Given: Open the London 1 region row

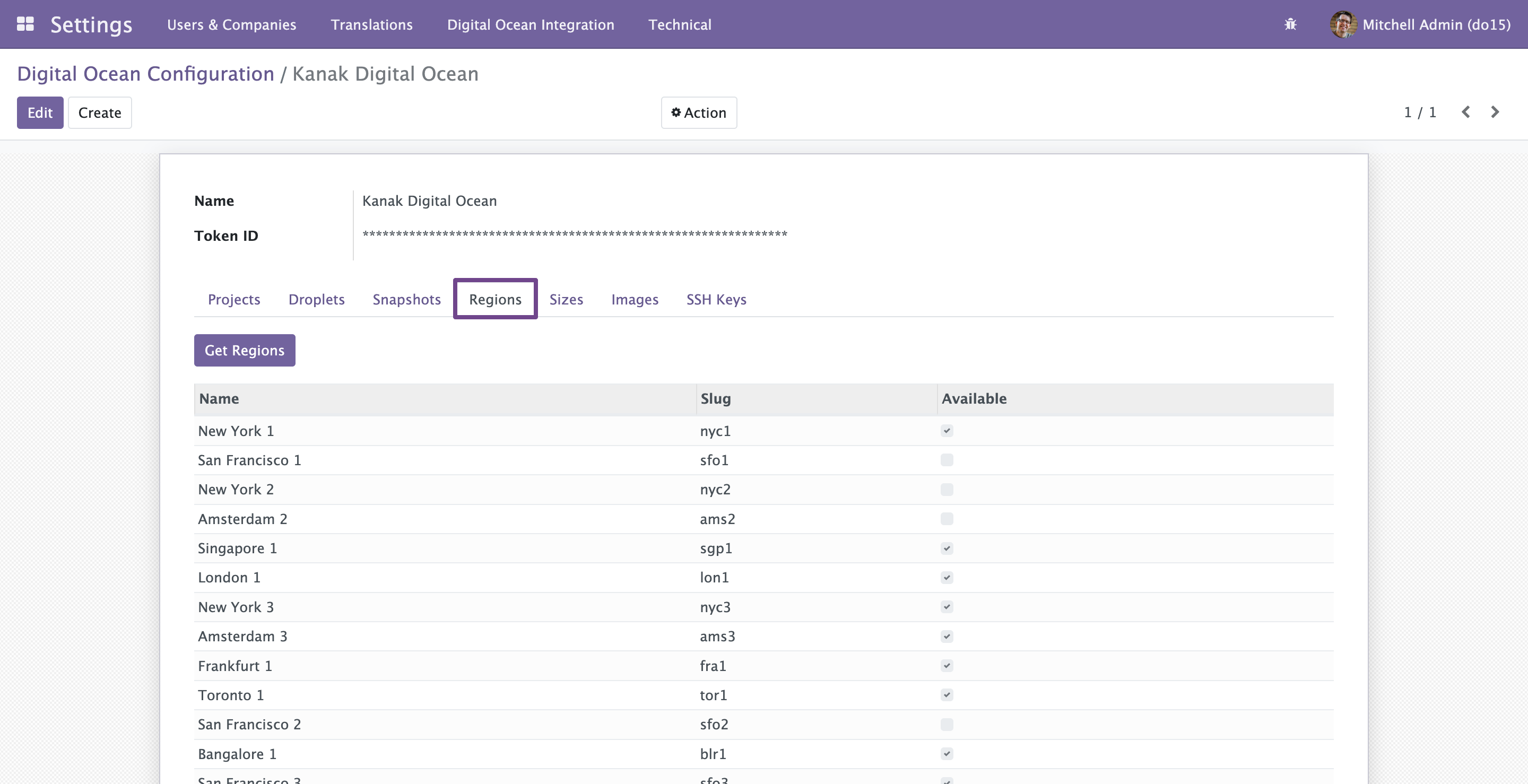Looking at the screenshot, I should point(763,578).
